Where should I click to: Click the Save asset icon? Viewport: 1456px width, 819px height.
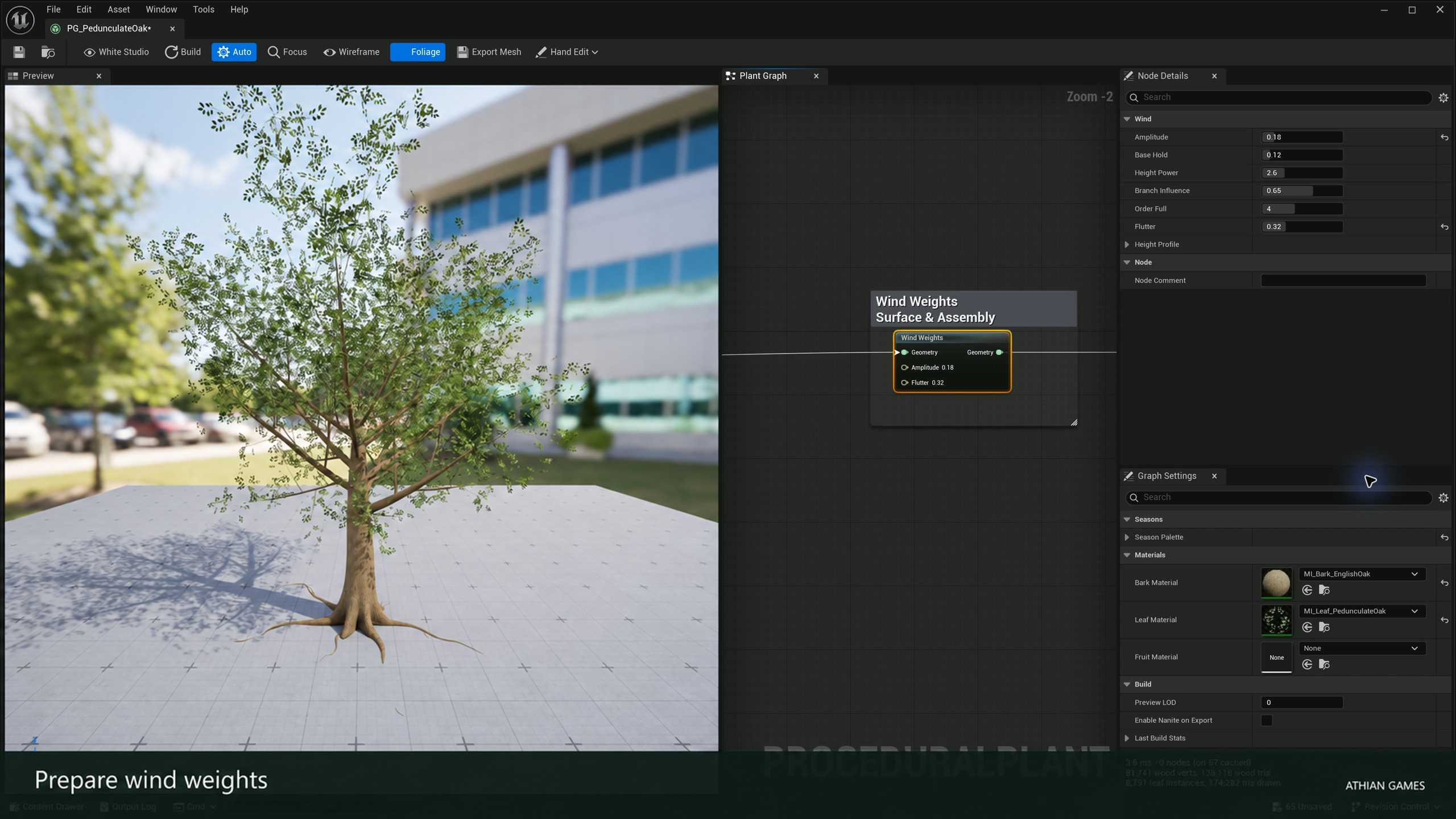[x=19, y=52]
